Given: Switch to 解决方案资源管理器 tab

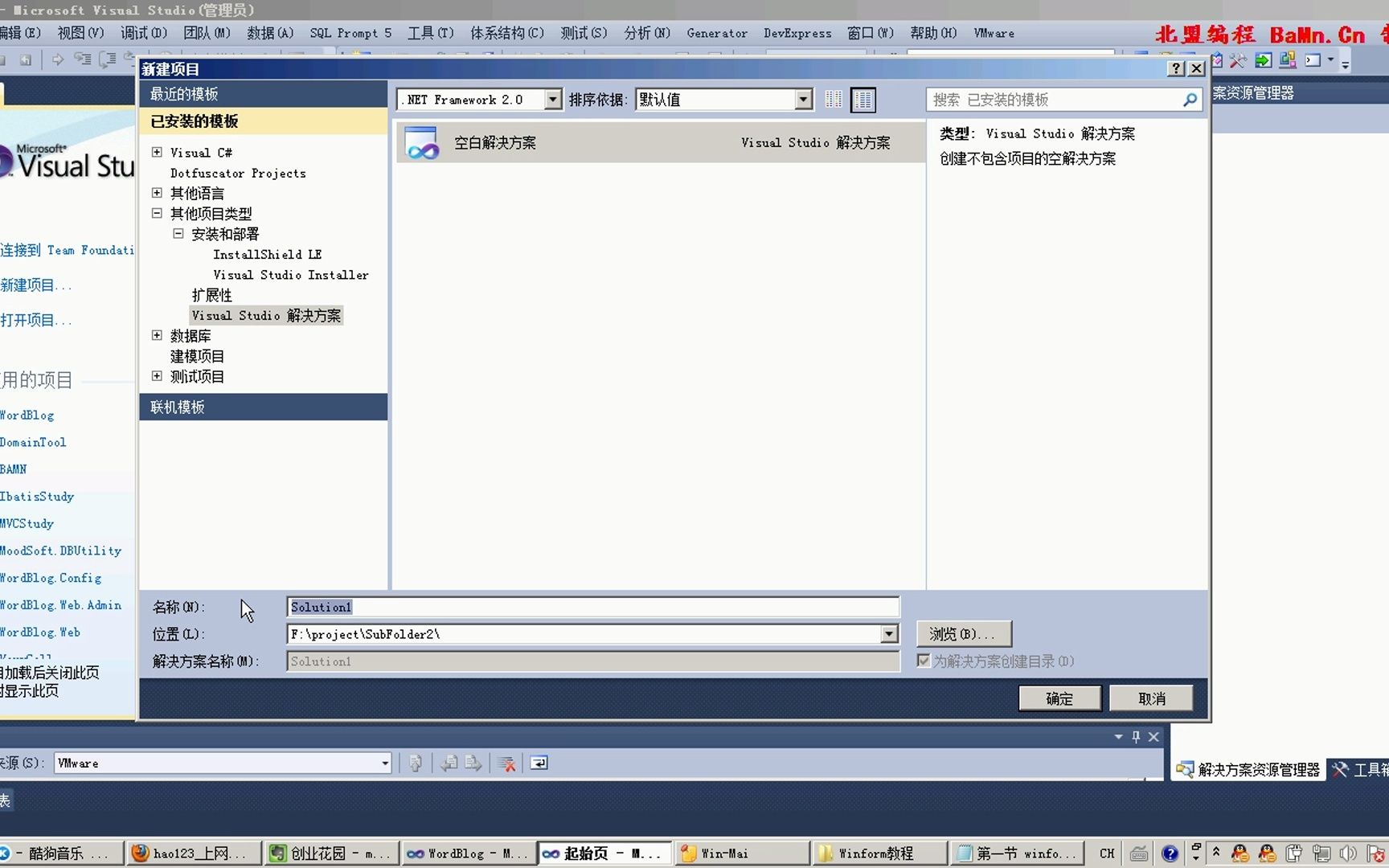Looking at the screenshot, I should 1248,770.
